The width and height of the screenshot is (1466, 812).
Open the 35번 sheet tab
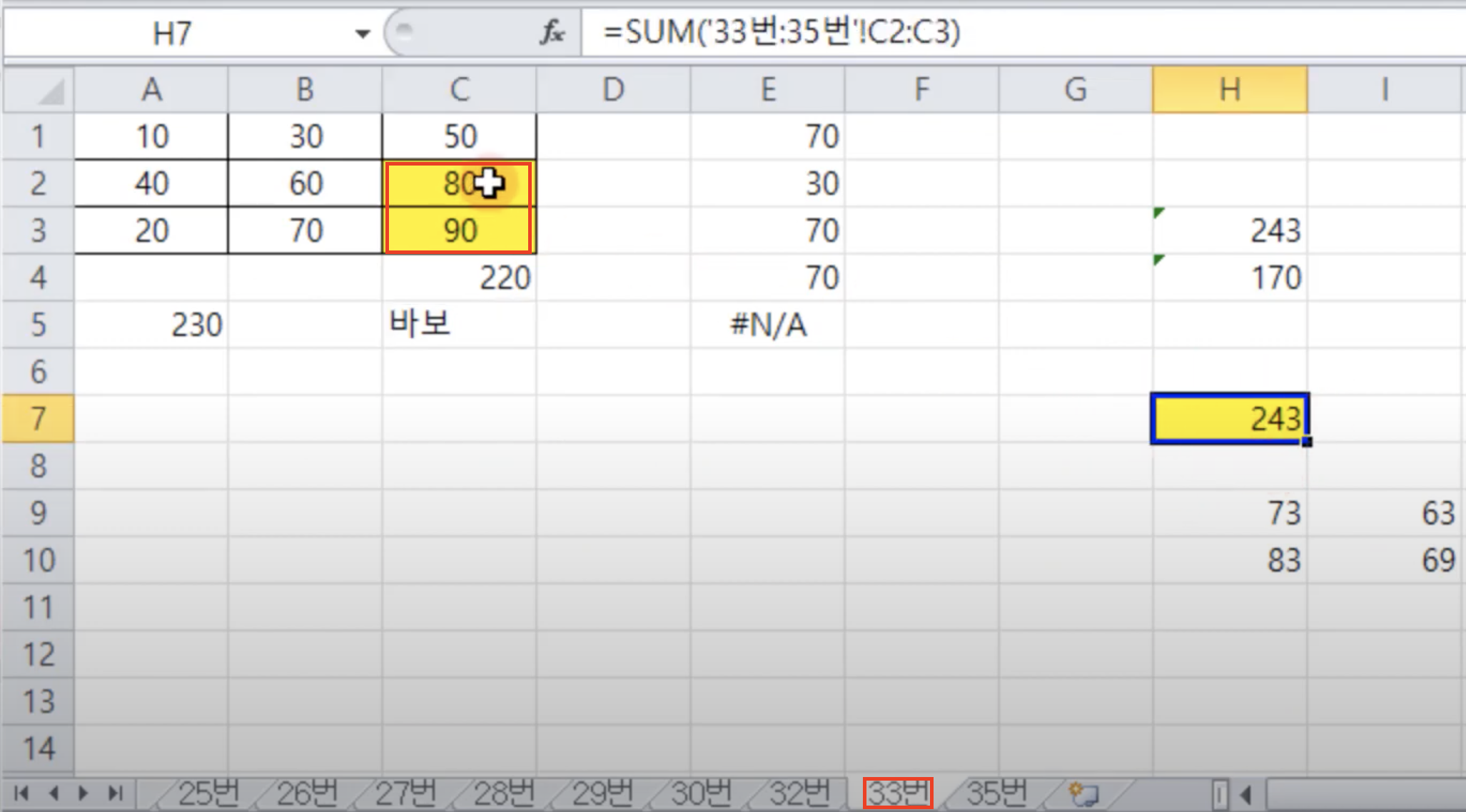(x=996, y=793)
